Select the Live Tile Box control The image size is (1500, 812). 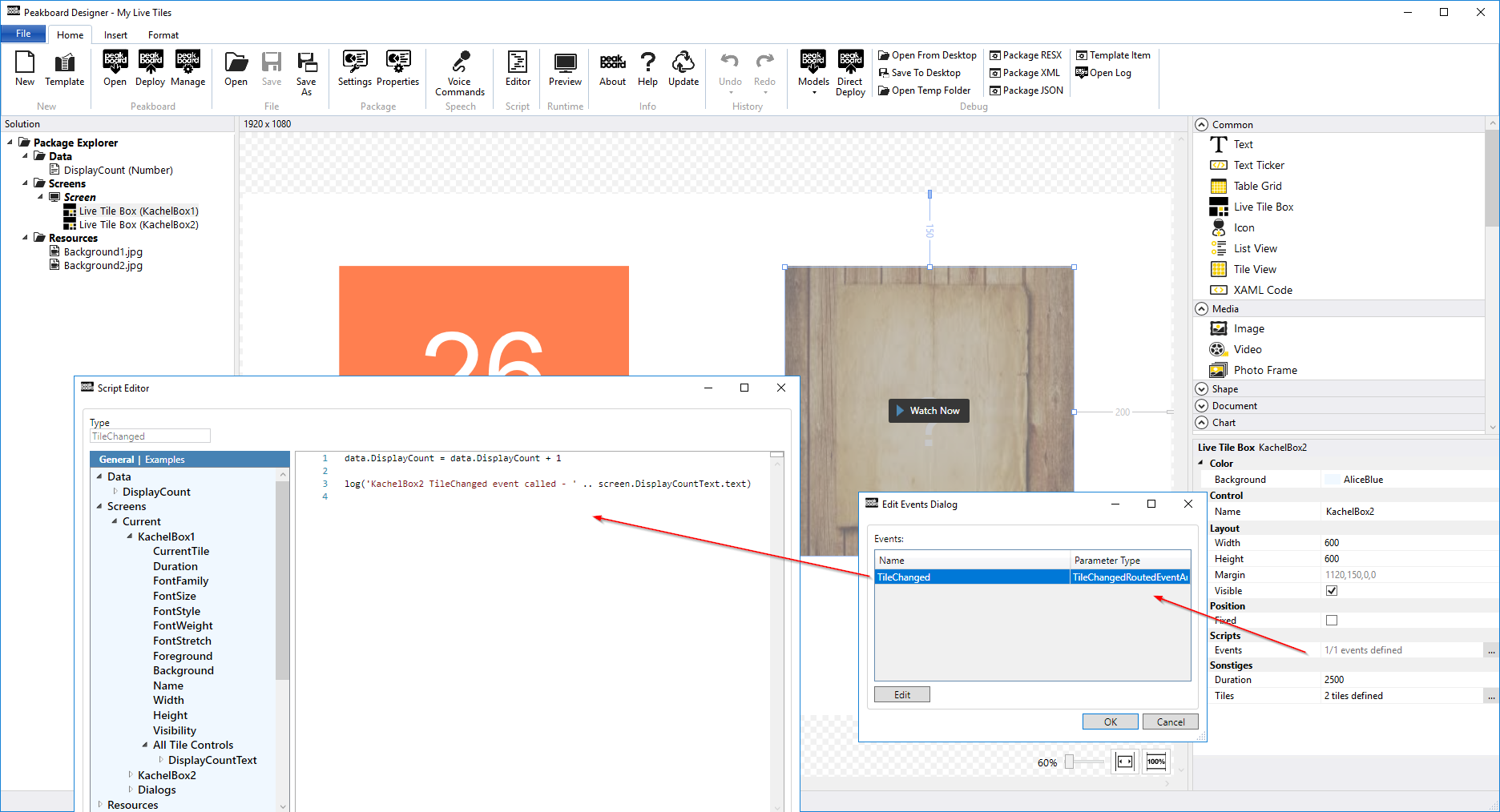(1263, 207)
